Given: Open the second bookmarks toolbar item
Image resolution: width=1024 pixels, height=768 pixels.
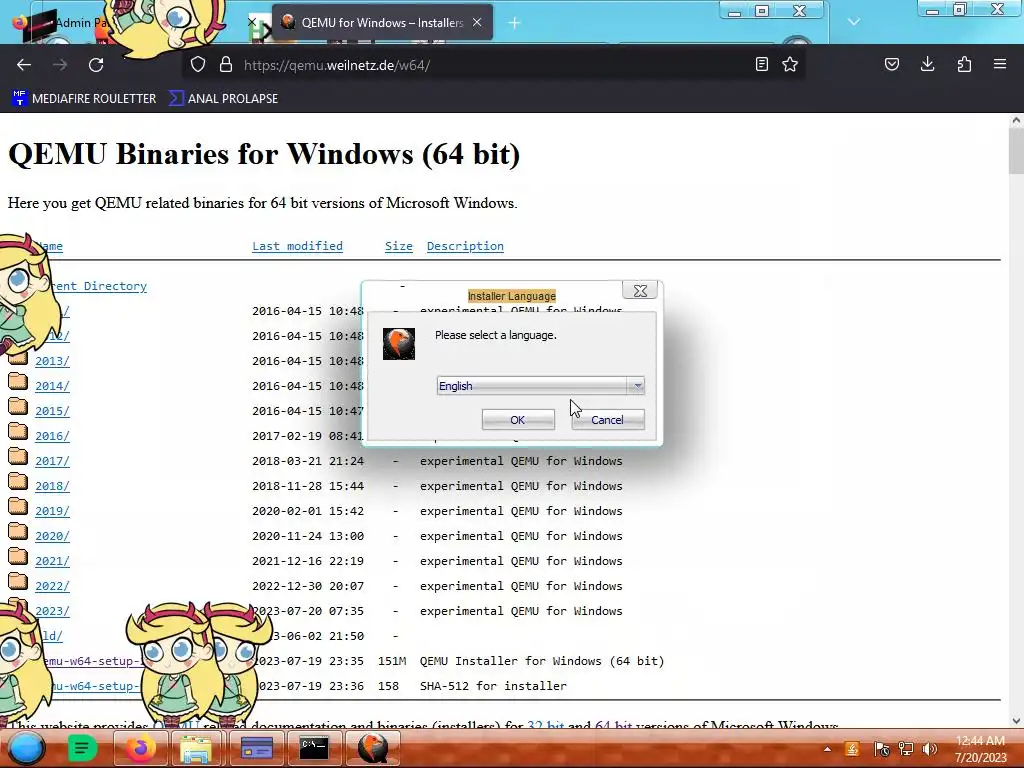Looking at the screenshot, I should [223, 99].
